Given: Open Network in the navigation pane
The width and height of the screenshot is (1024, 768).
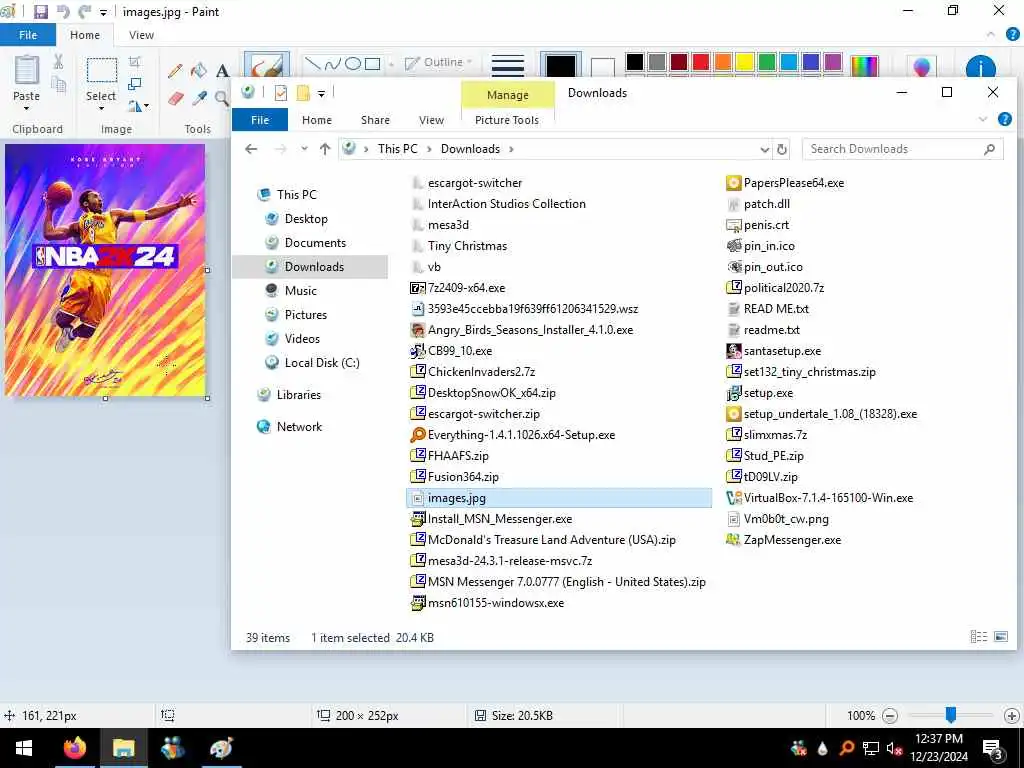Looking at the screenshot, I should [299, 426].
